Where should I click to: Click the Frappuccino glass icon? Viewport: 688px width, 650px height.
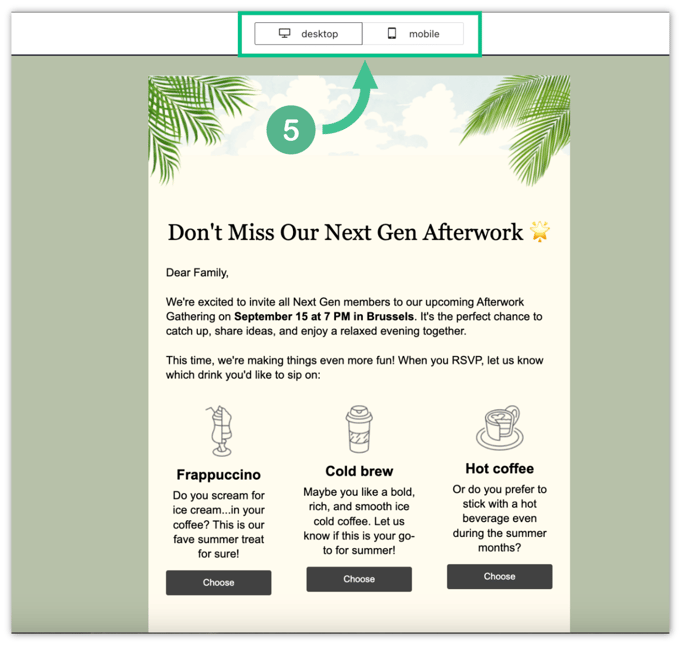pyautogui.click(x=219, y=431)
